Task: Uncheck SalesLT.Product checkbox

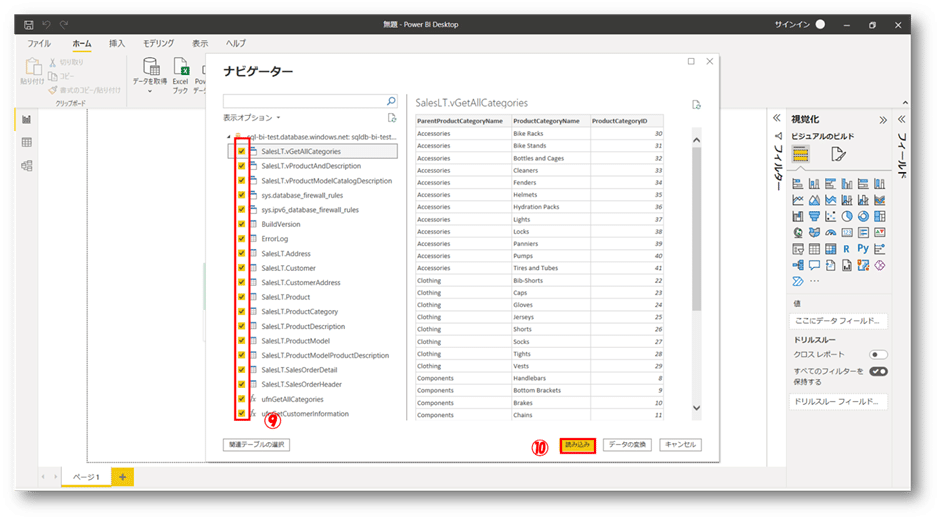Action: (242, 297)
